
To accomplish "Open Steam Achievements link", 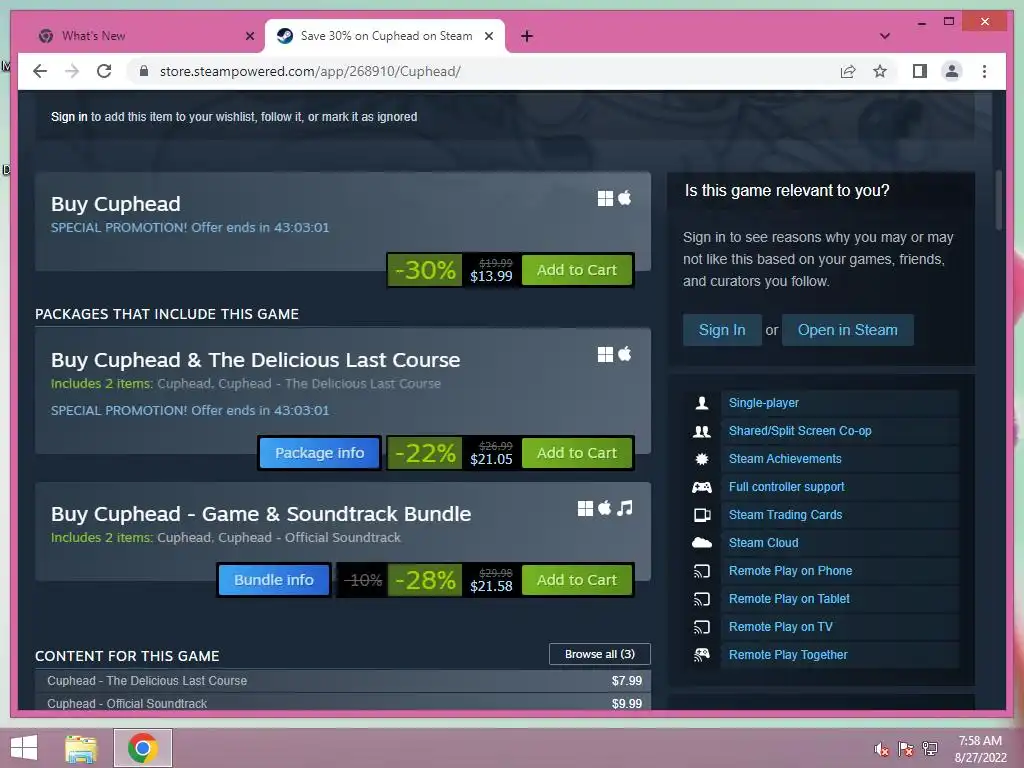I will pyautogui.click(x=785, y=459).
